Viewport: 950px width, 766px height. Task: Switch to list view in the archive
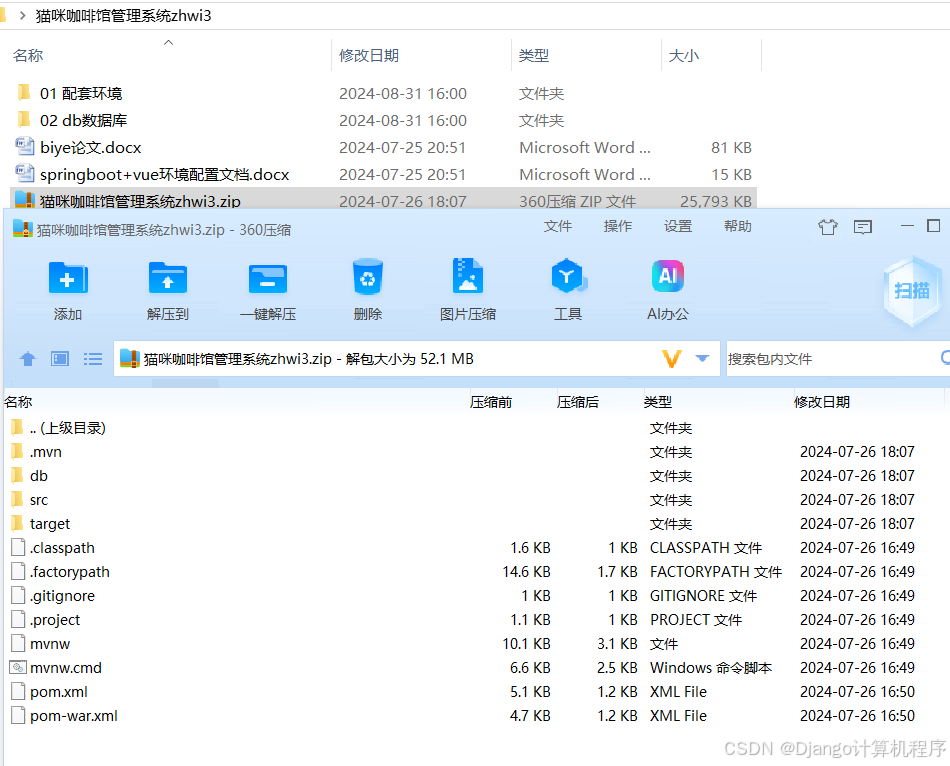[x=93, y=359]
